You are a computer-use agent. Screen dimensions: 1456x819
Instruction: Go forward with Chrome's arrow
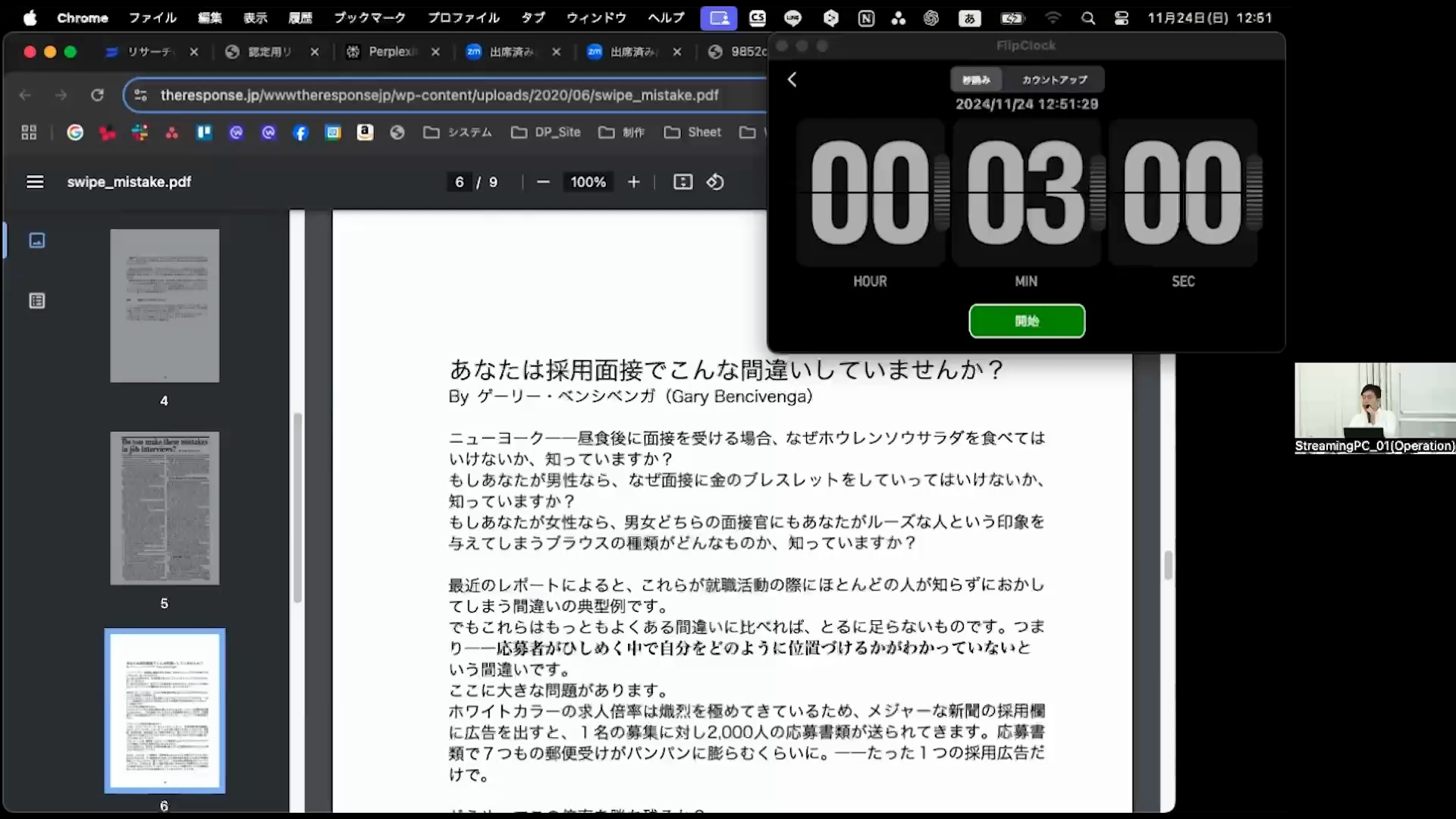[61, 95]
